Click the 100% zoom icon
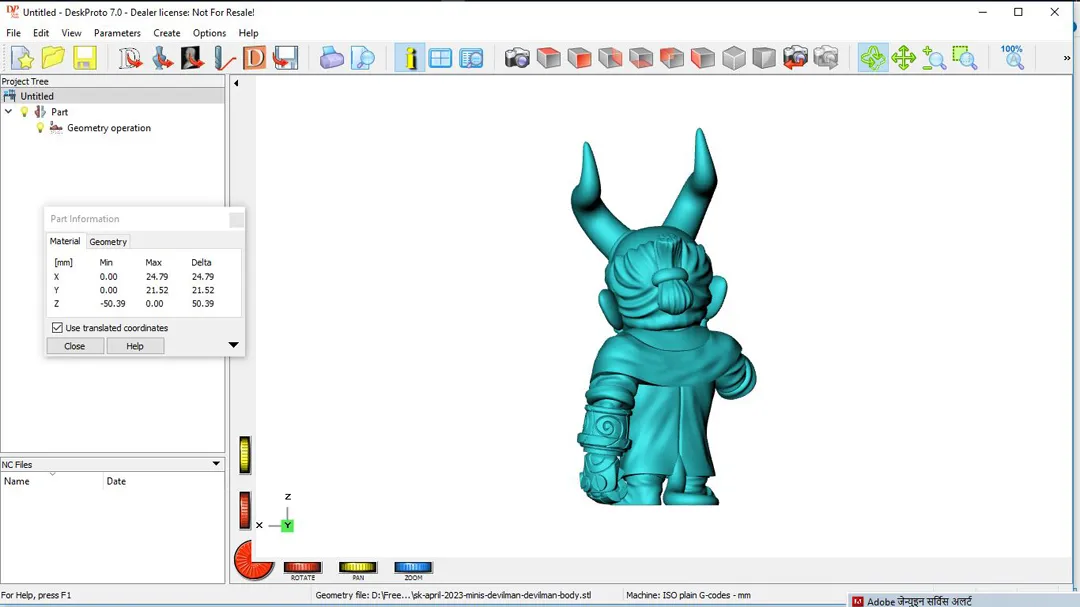Image resolution: width=1080 pixels, height=607 pixels. pos(1012,58)
